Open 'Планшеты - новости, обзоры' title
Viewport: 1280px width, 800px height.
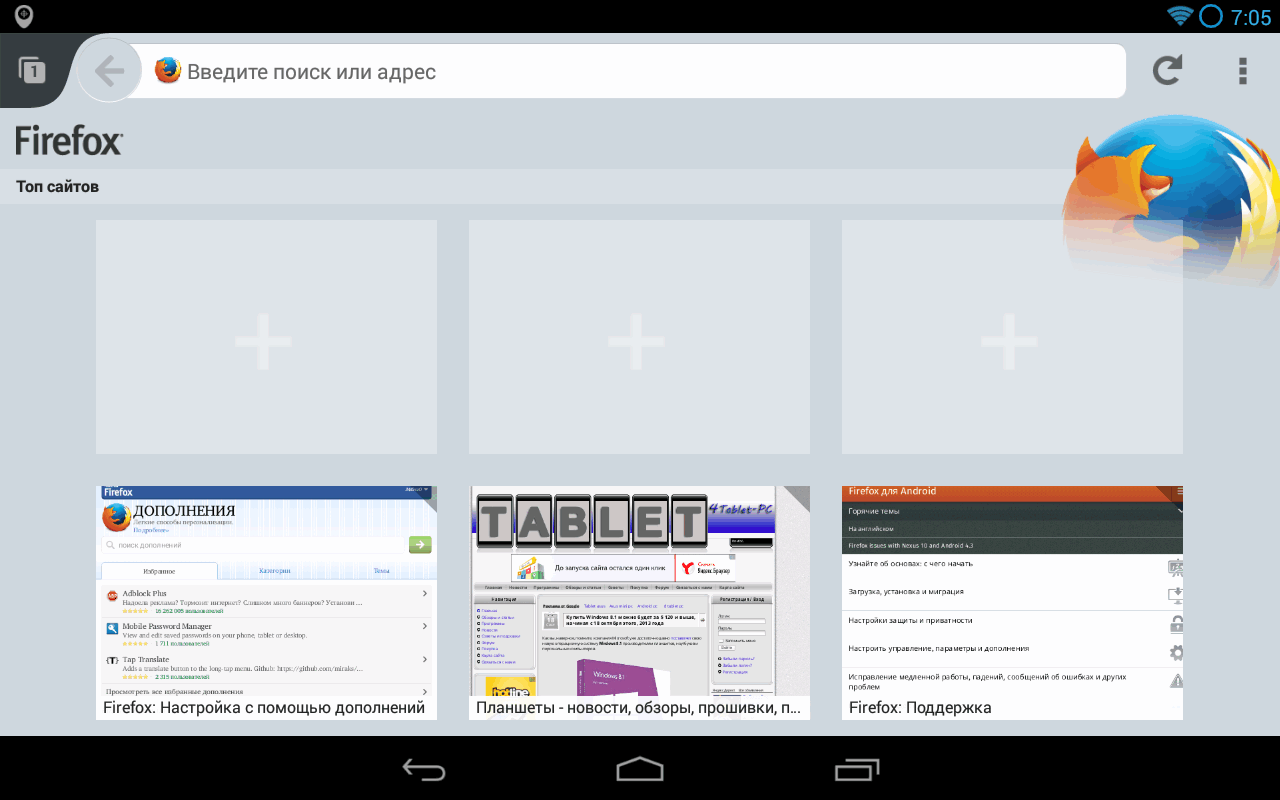click(x=638, y=708)
